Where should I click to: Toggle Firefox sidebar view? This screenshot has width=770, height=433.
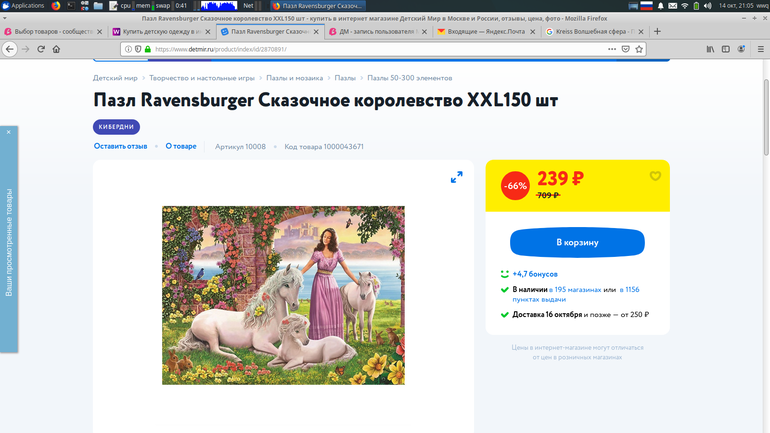click(726, 49)
